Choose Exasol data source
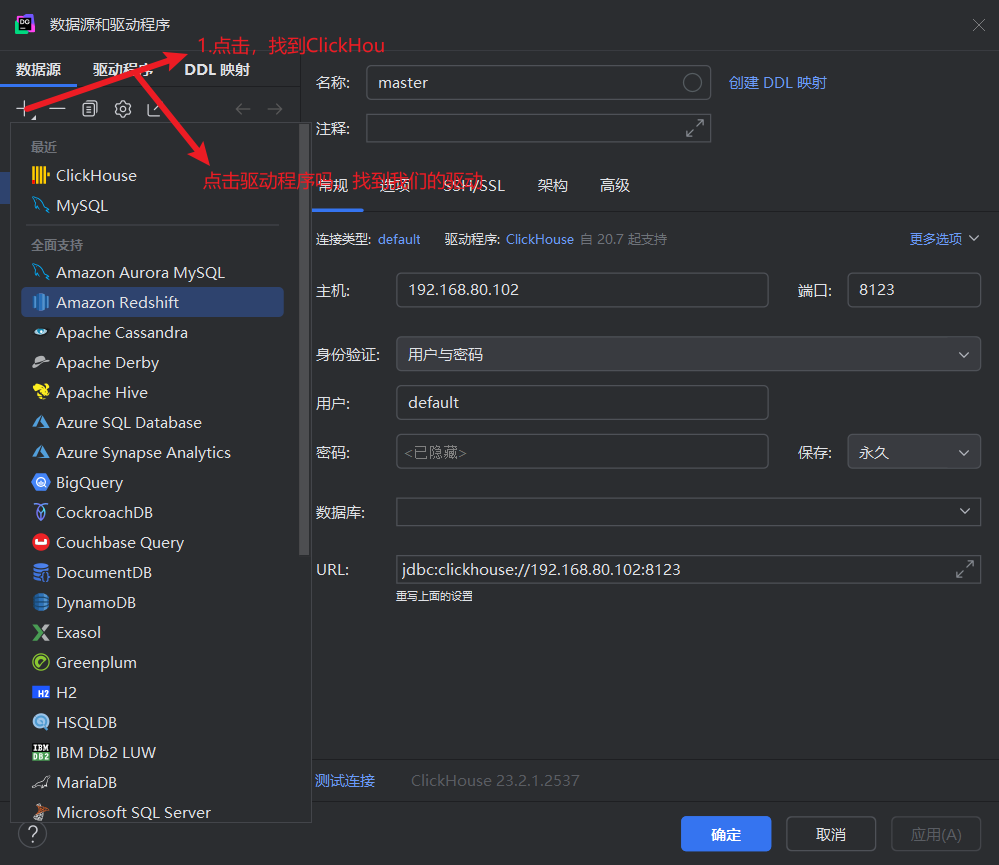Image resolution: width=999 pixels, height=865 pixels. [152, 632]
